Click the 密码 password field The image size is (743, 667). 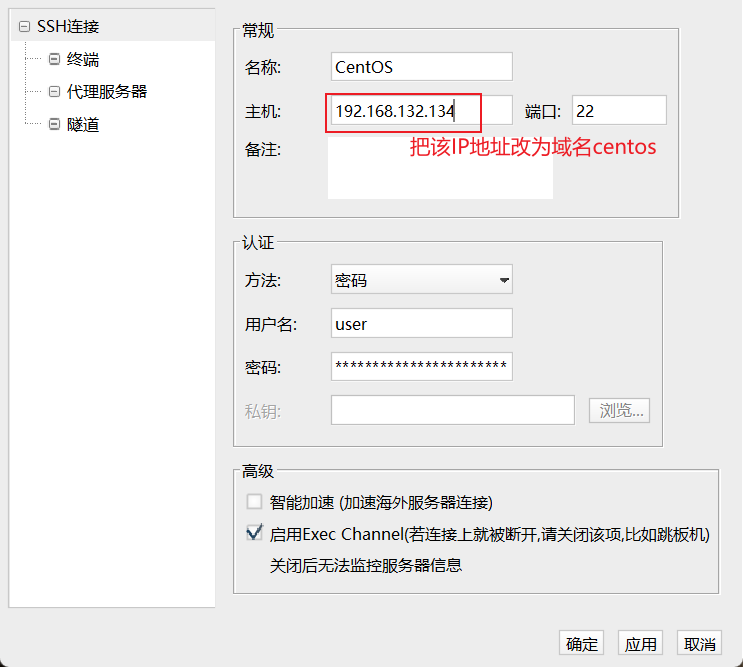(422, 366)
